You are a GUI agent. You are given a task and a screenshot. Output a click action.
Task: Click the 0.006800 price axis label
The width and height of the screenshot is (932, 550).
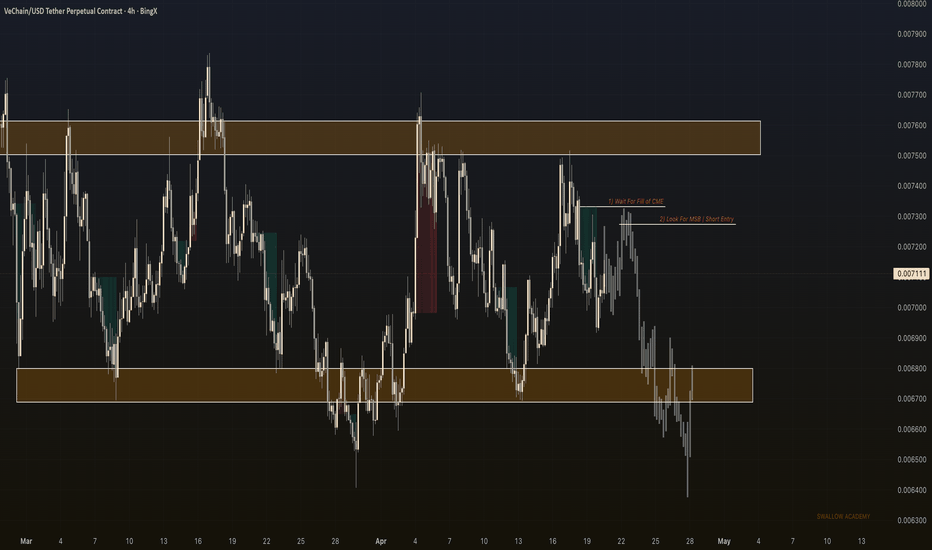pyautogui.click(x=910, y=369)
